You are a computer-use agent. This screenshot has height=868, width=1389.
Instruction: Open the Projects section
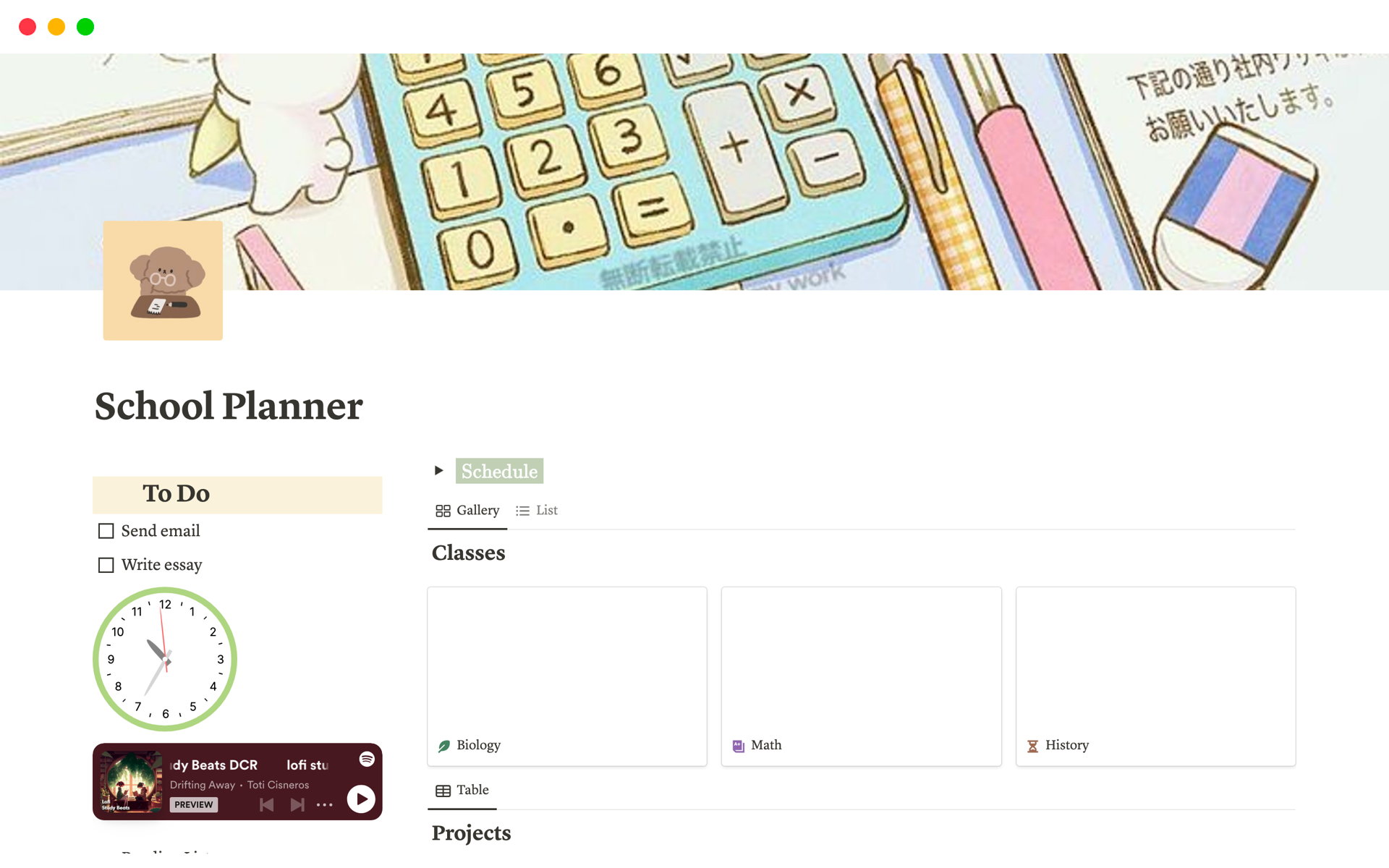471,833
